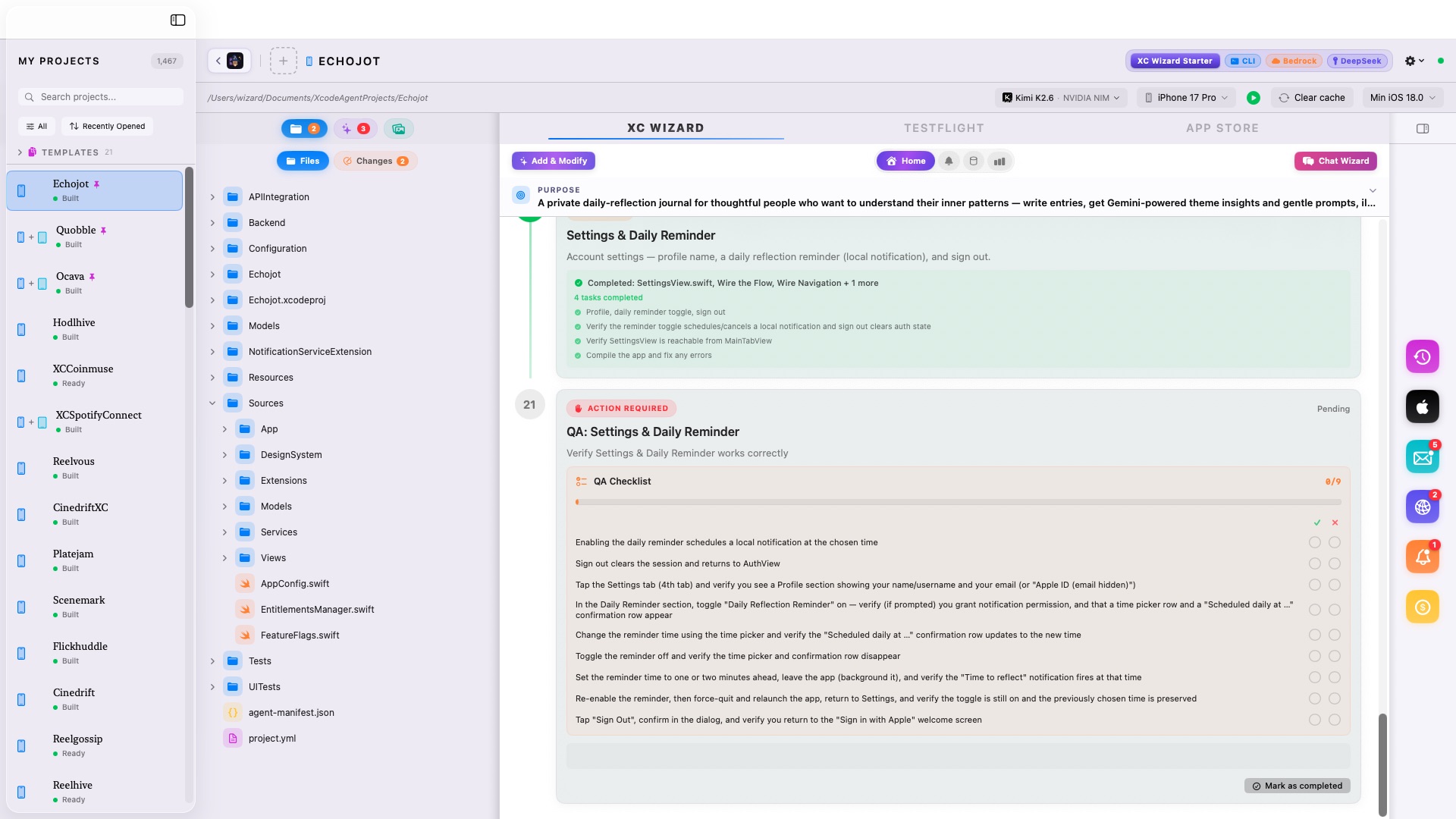Expand the APIIntegration folder
1456x819 pixels.
pos(212,197)
